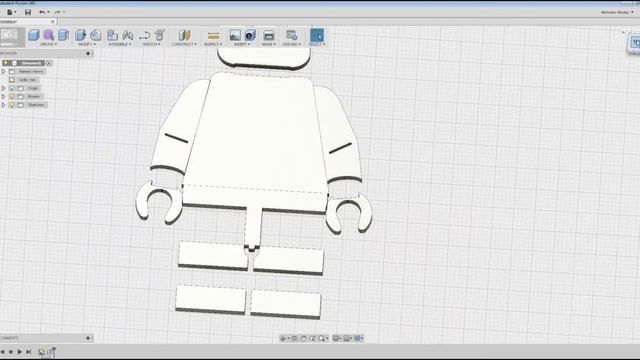Viewport: 640px width, 360px height.
Task: Click the Zoom magnifier icon
Action: tap(312, 338)
